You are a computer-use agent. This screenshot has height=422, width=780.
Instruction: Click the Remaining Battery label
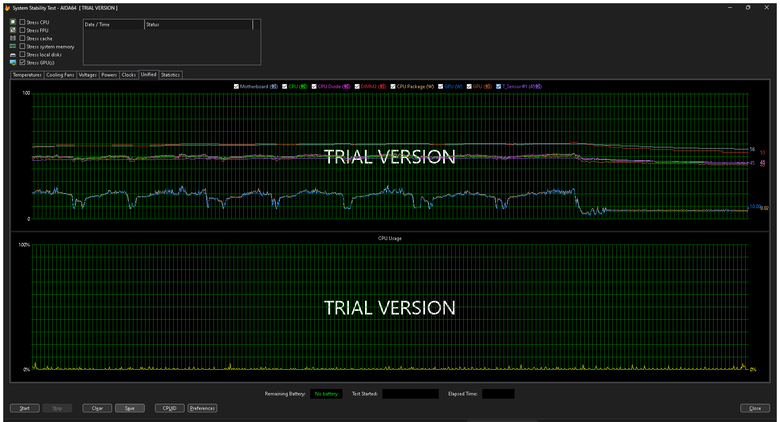285,394
